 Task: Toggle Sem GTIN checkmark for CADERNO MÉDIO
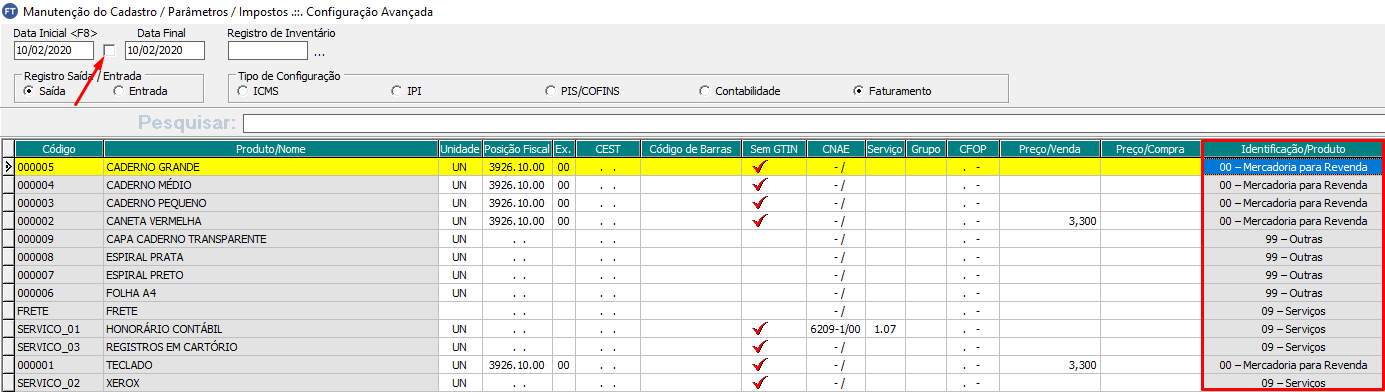tap(761, 185)
